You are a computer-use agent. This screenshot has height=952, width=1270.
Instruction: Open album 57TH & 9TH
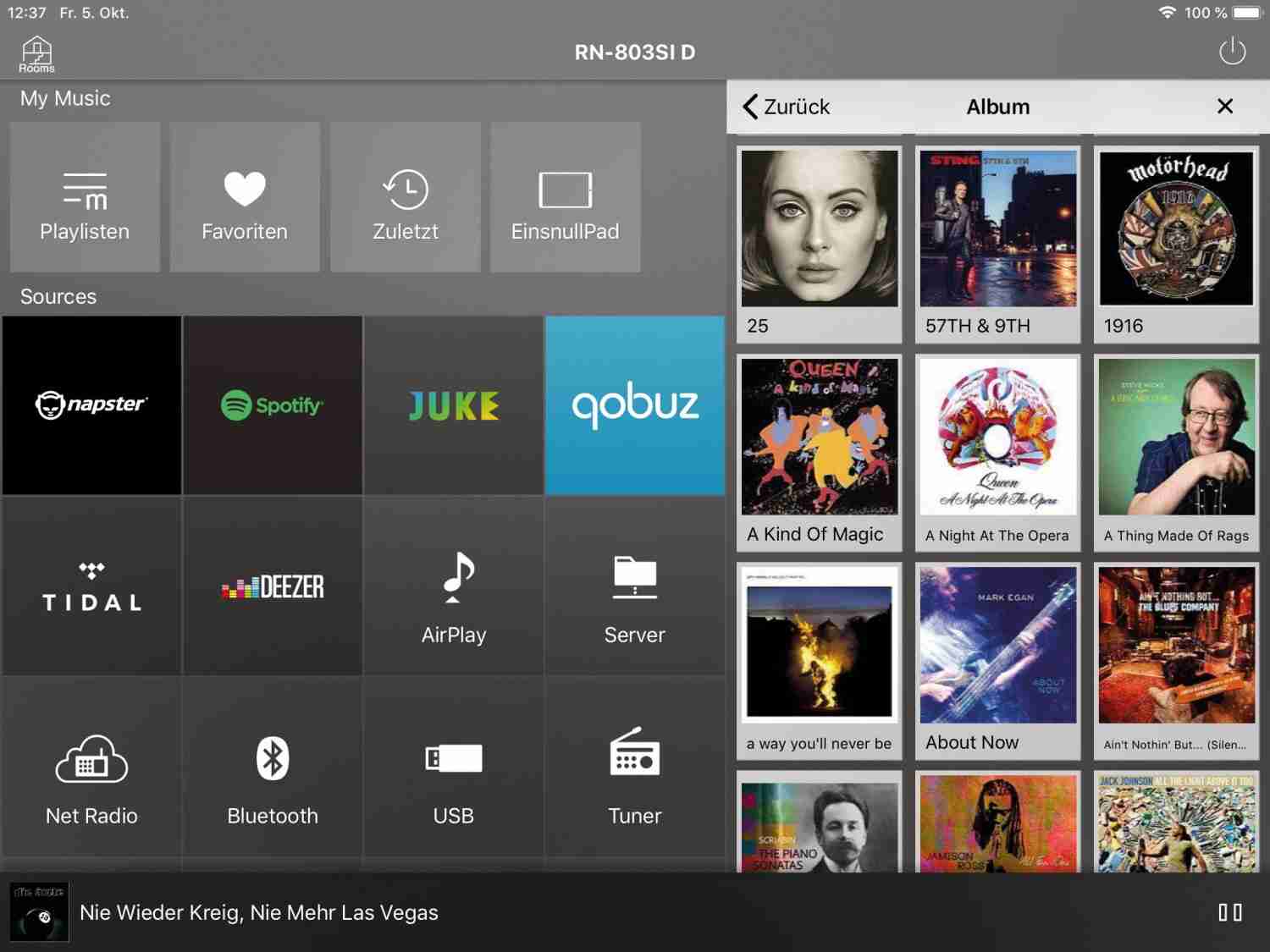pos(998,245)
